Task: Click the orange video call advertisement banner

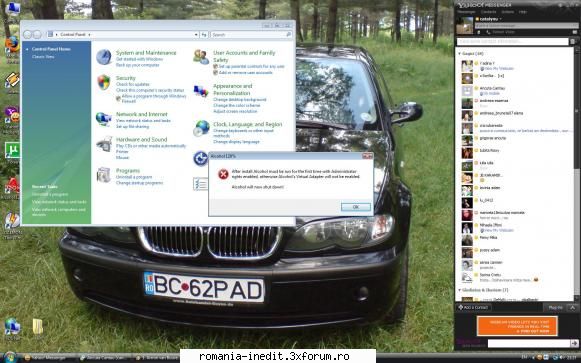Action: (517, 326)
